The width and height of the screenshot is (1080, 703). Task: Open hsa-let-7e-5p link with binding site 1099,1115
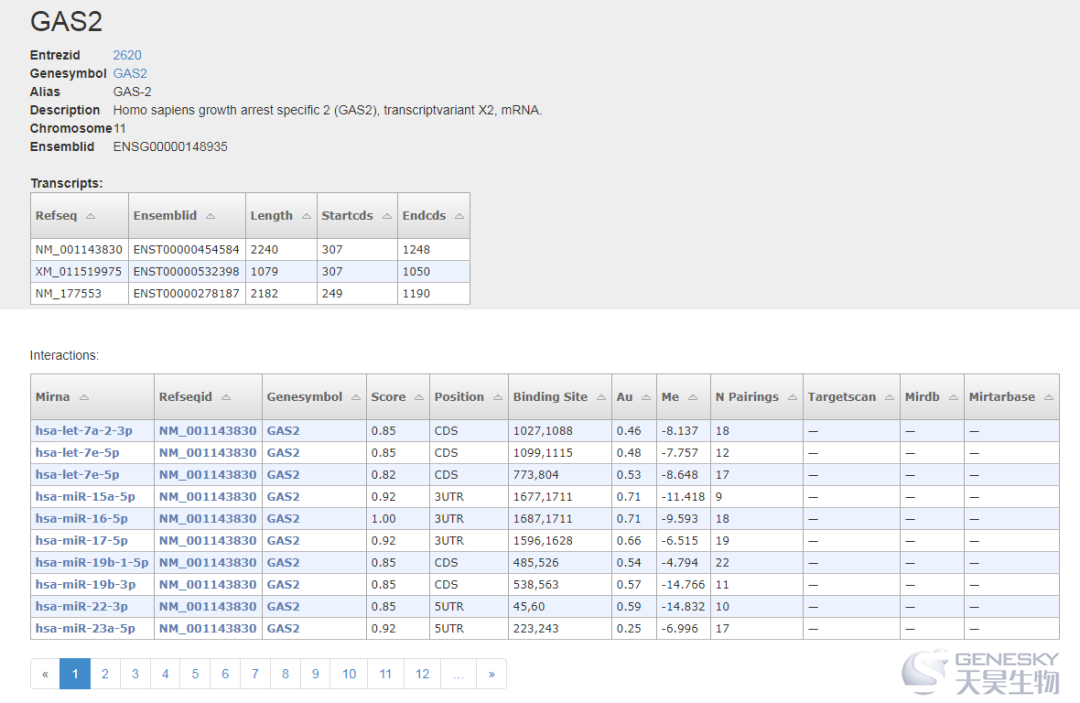click(x=77, y=453)
